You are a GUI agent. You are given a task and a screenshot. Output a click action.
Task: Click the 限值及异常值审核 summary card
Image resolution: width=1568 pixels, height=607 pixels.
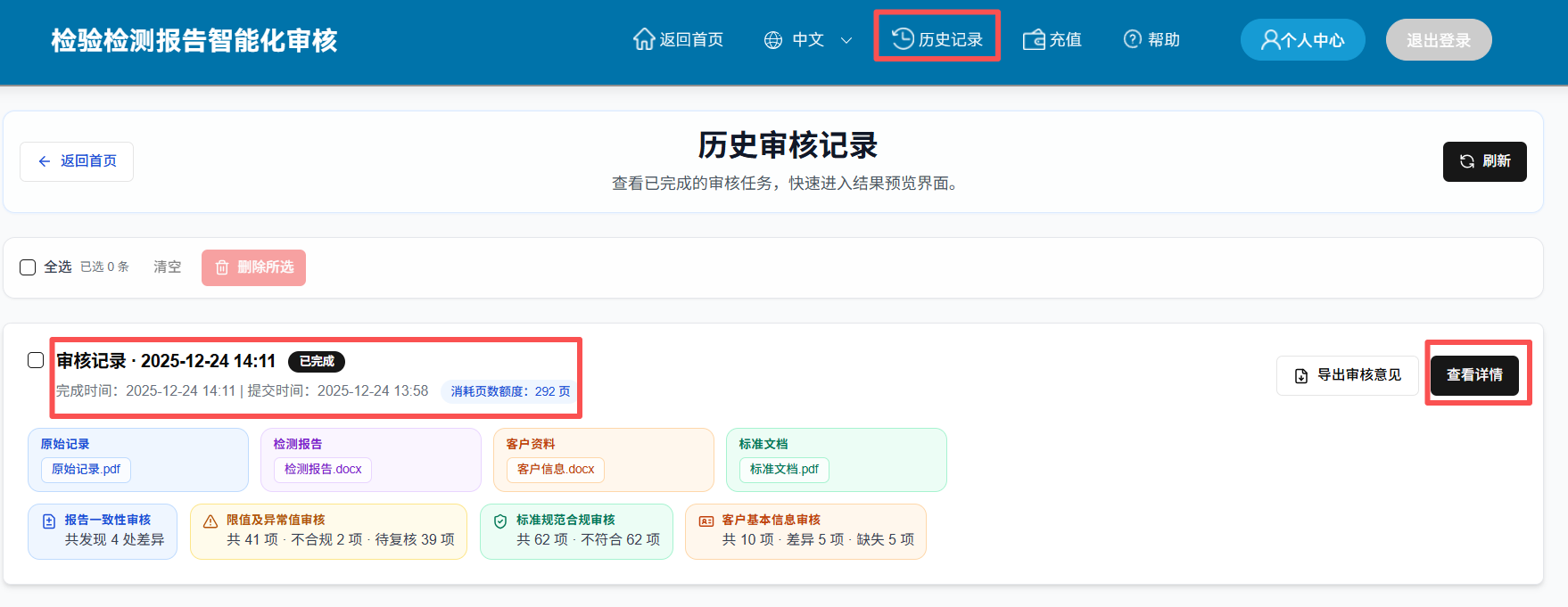[x=328, y=531]
